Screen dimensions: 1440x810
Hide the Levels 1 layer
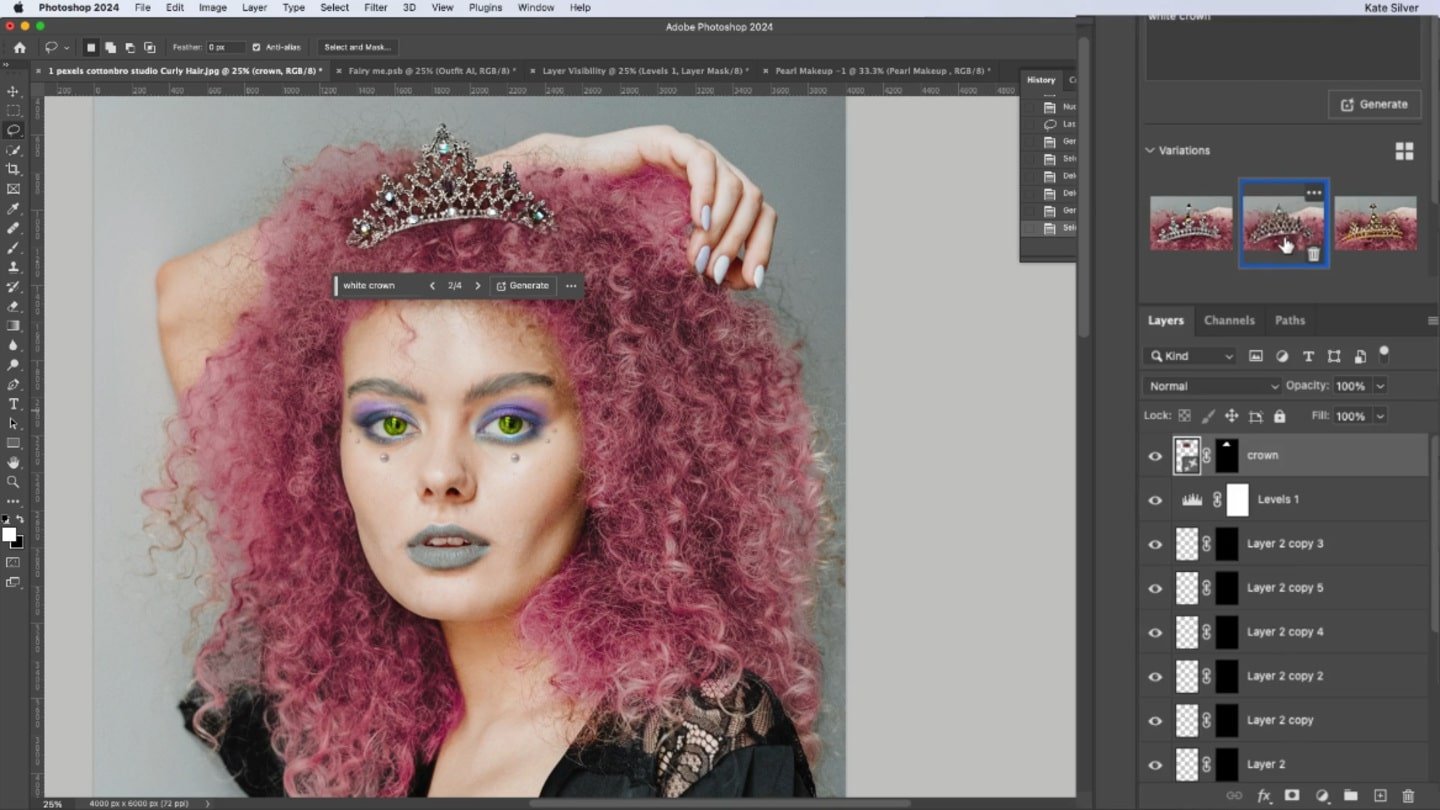pyautogui.click(x=1155, y=500)
